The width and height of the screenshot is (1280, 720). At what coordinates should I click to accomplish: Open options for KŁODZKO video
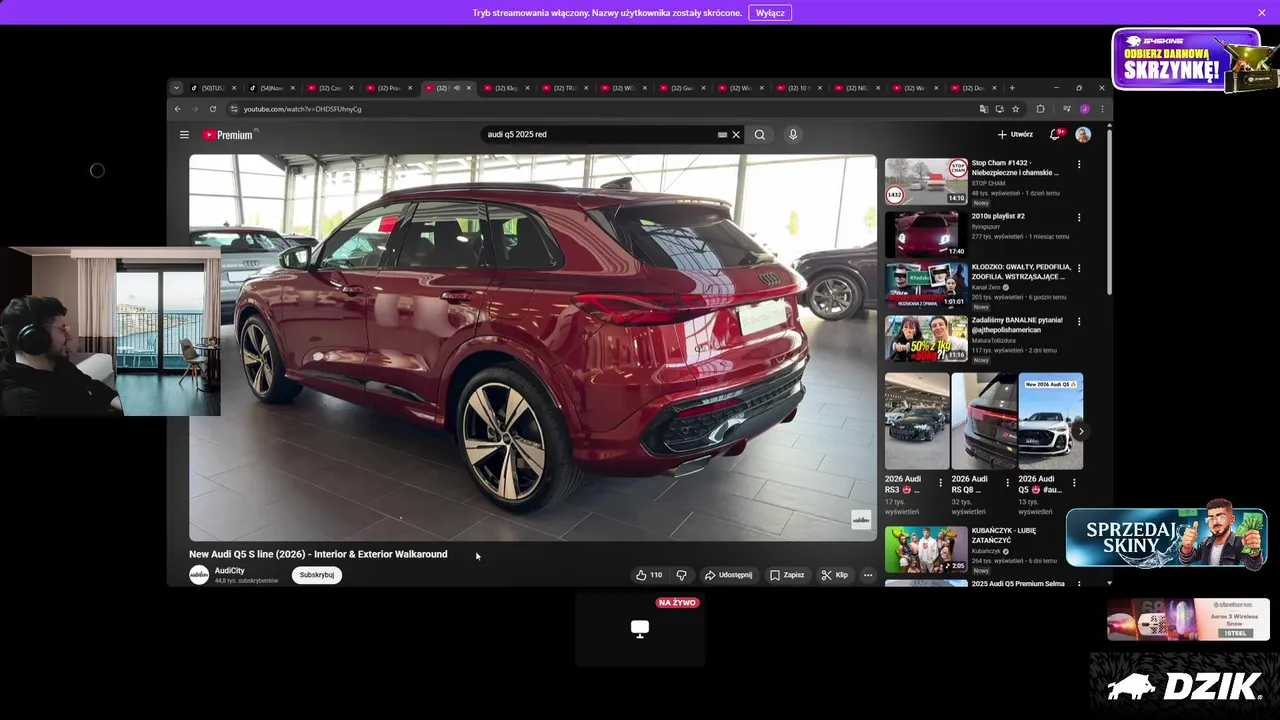tap(1079, 269)
